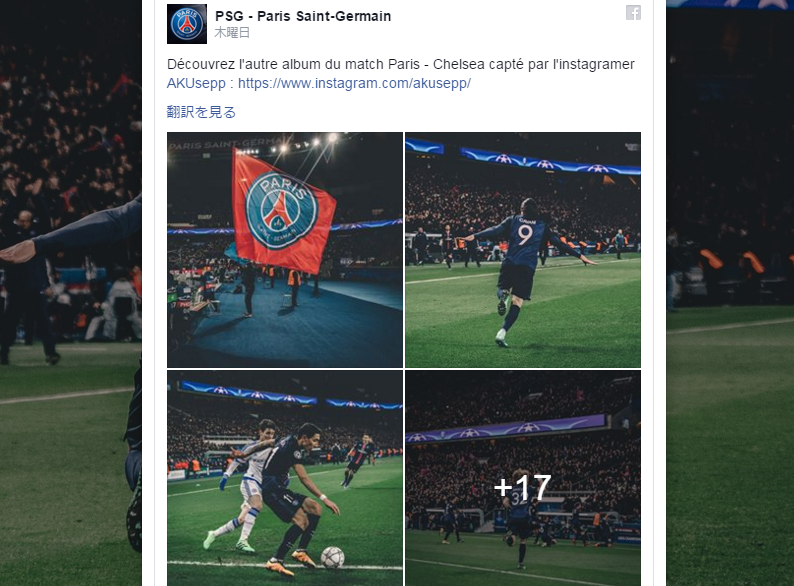Click the blurred background right of post
The width and height of the screenshot is (794, 586).
click(x=730, y=293)
